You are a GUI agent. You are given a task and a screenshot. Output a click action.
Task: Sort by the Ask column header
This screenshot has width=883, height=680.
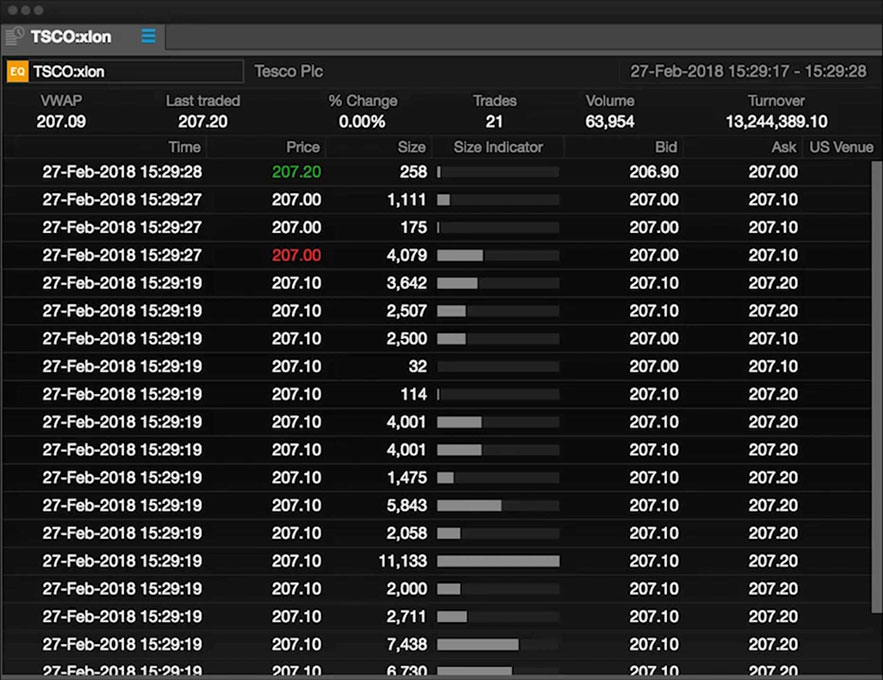click(x=783, y=147)
